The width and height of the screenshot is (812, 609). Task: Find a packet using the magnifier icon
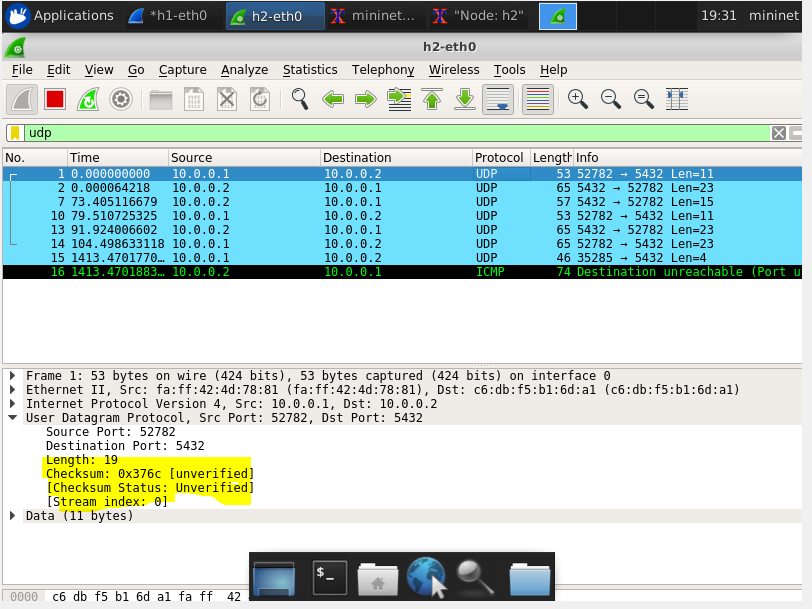pyautogui.click(x=299, y=99)
